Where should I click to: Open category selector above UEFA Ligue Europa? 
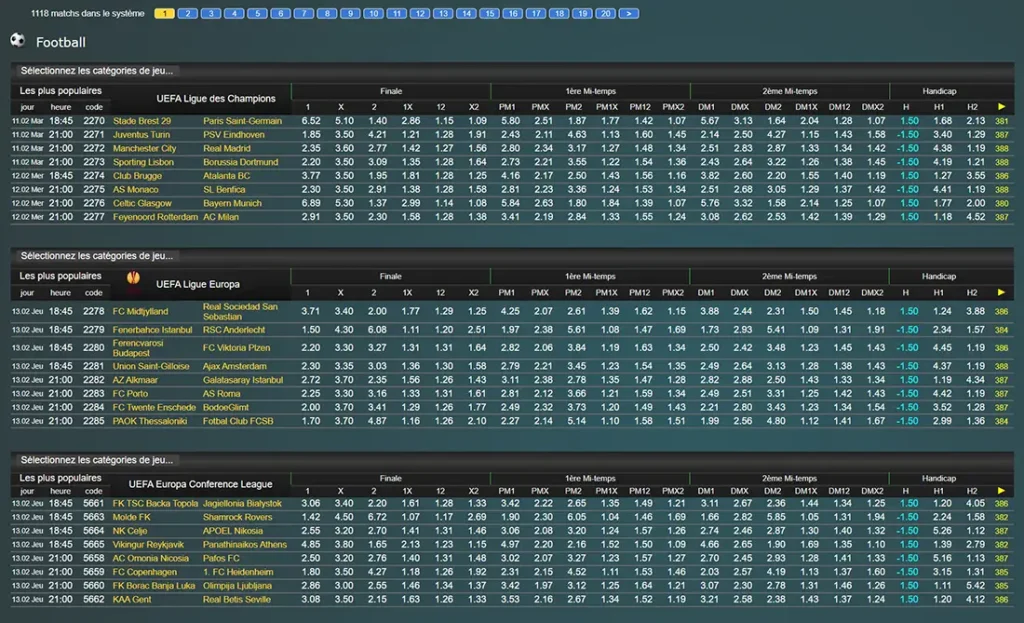(x=97, y=256)
